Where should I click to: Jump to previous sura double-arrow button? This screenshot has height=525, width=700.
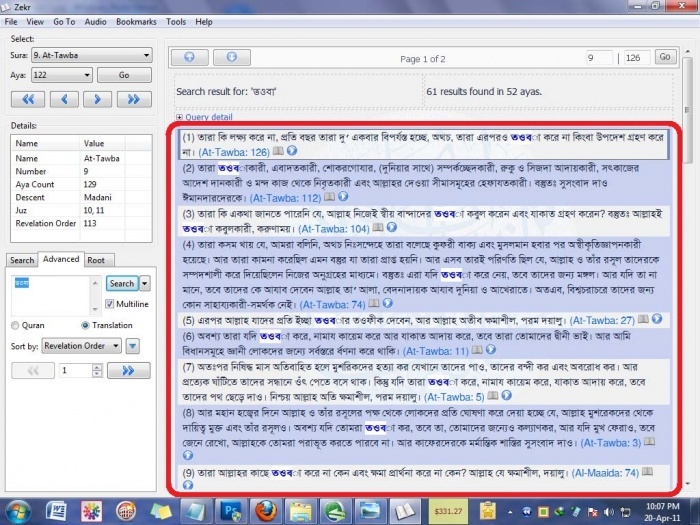point(28,98)
